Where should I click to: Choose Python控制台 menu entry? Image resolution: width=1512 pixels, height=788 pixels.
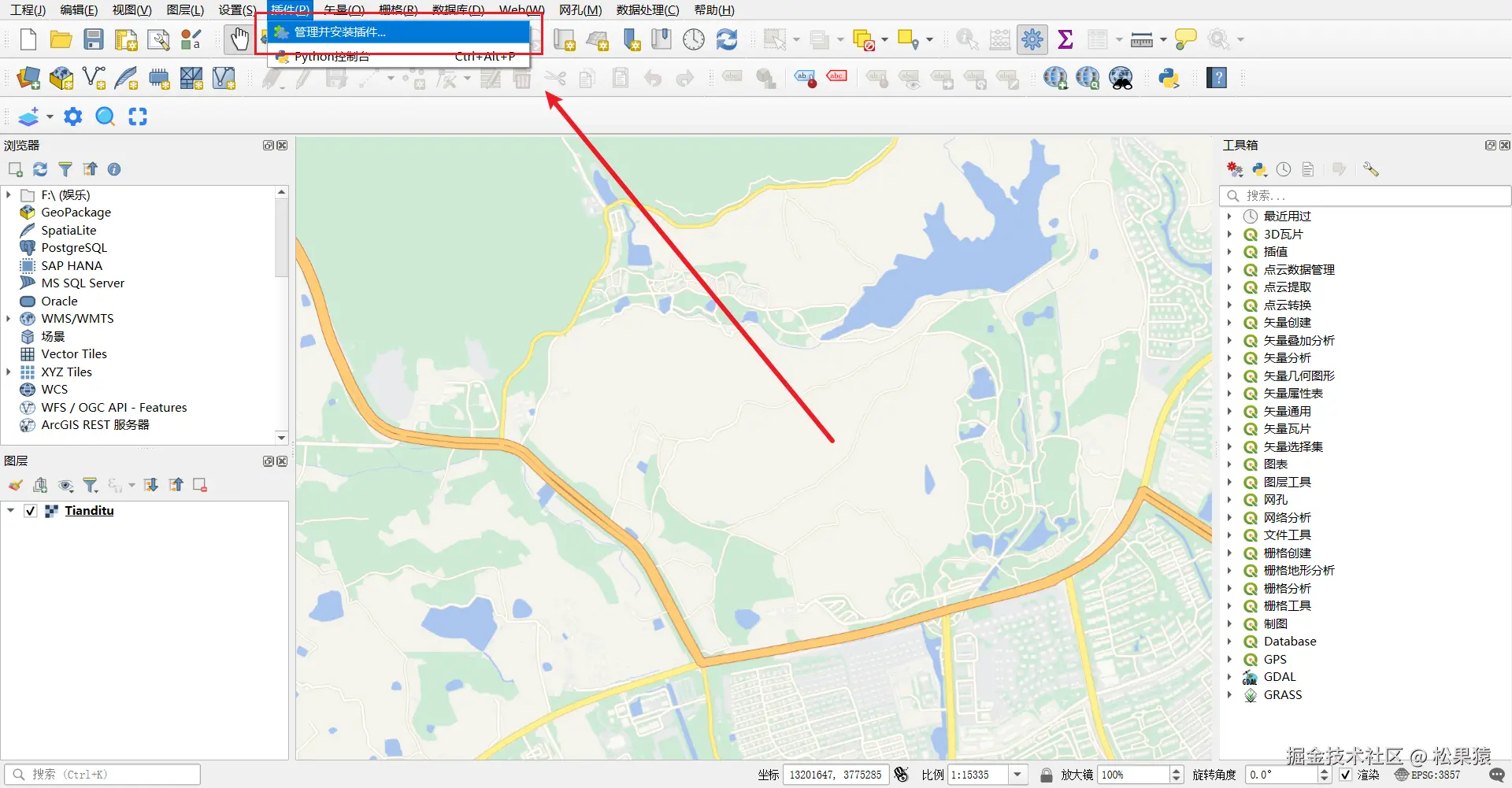(399, 57)
